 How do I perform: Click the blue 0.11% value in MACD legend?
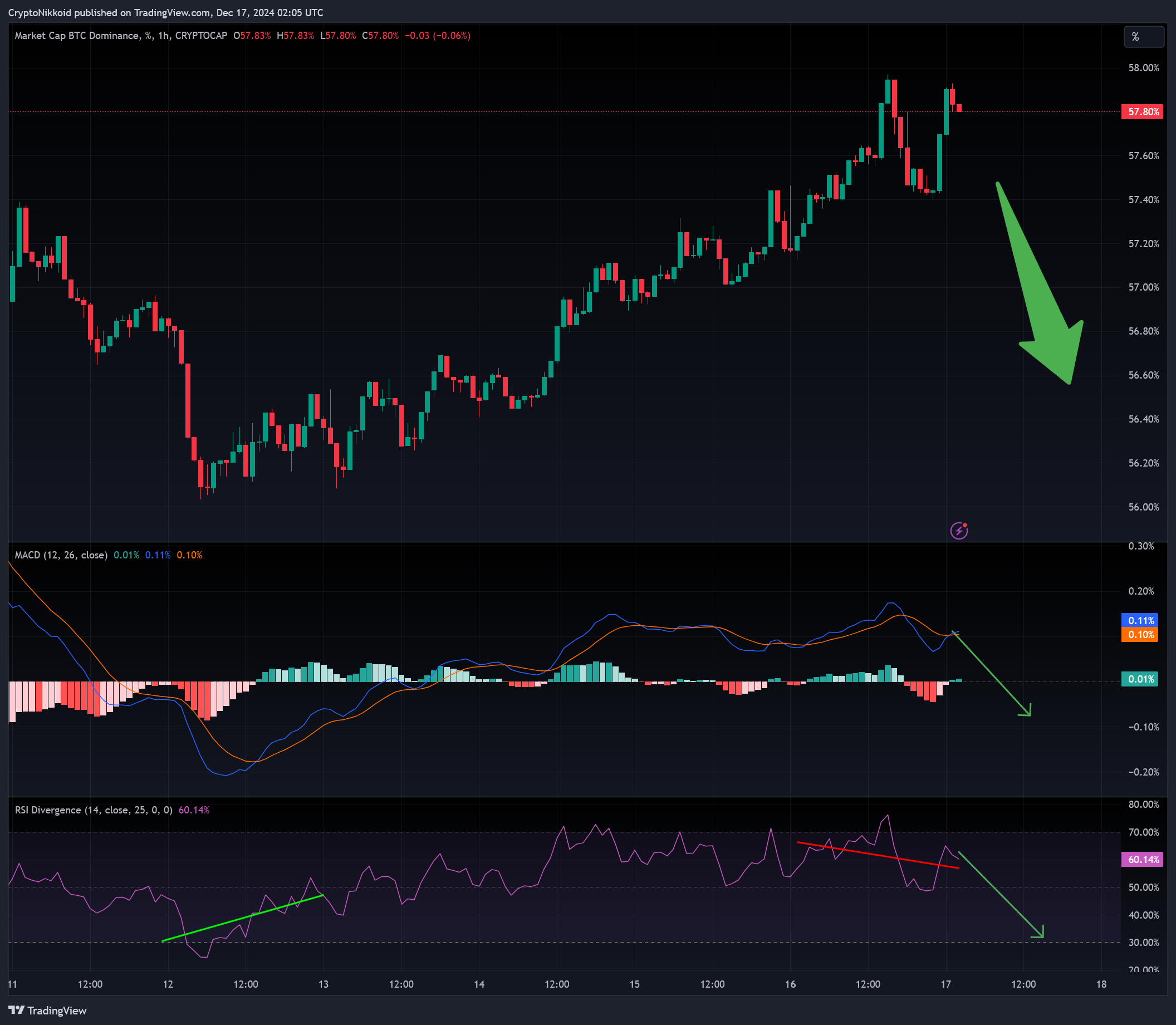(158, 555)
